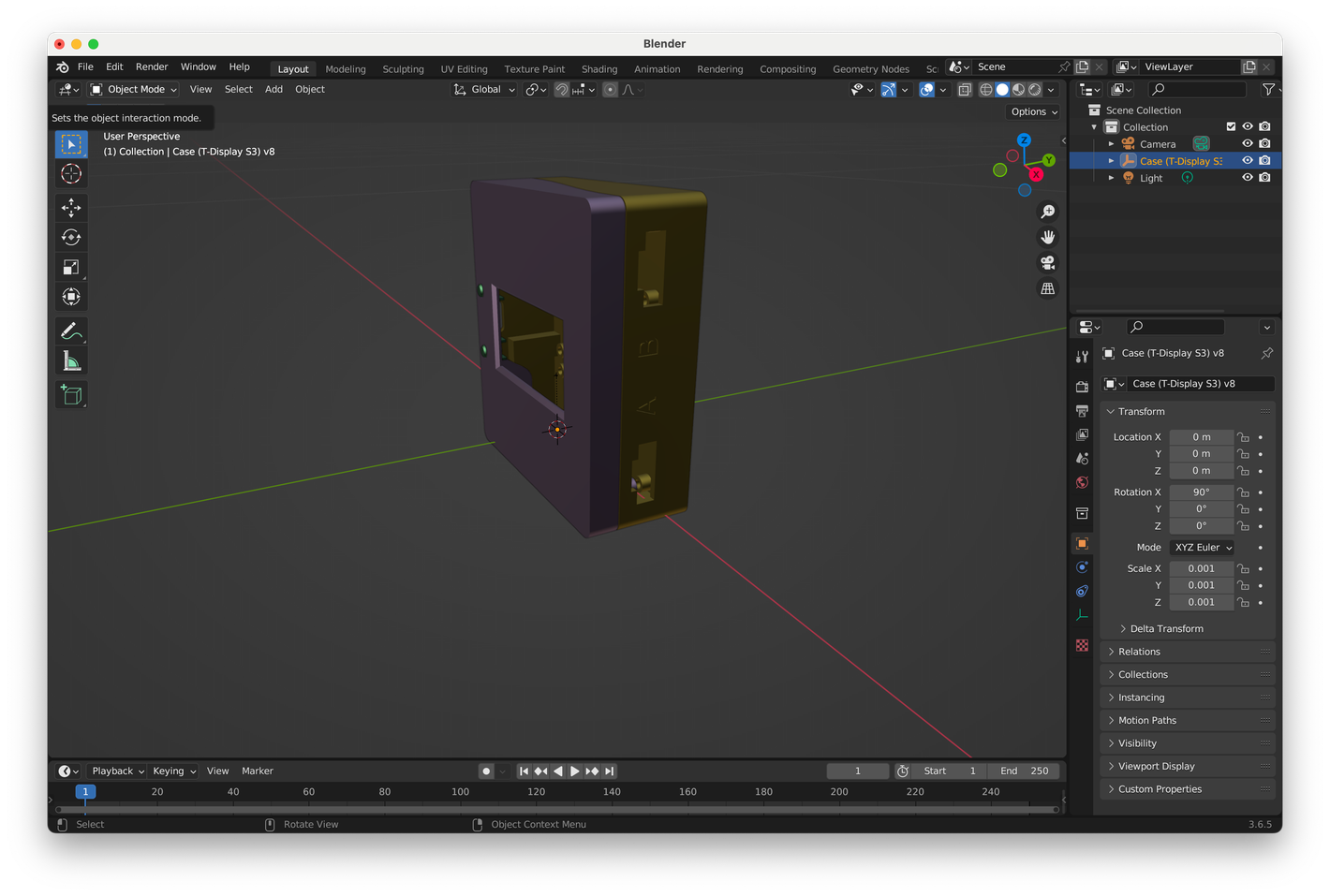Select the Move tool in toolbar
This screenshot has height=896, width=1330.
[71, 207]
